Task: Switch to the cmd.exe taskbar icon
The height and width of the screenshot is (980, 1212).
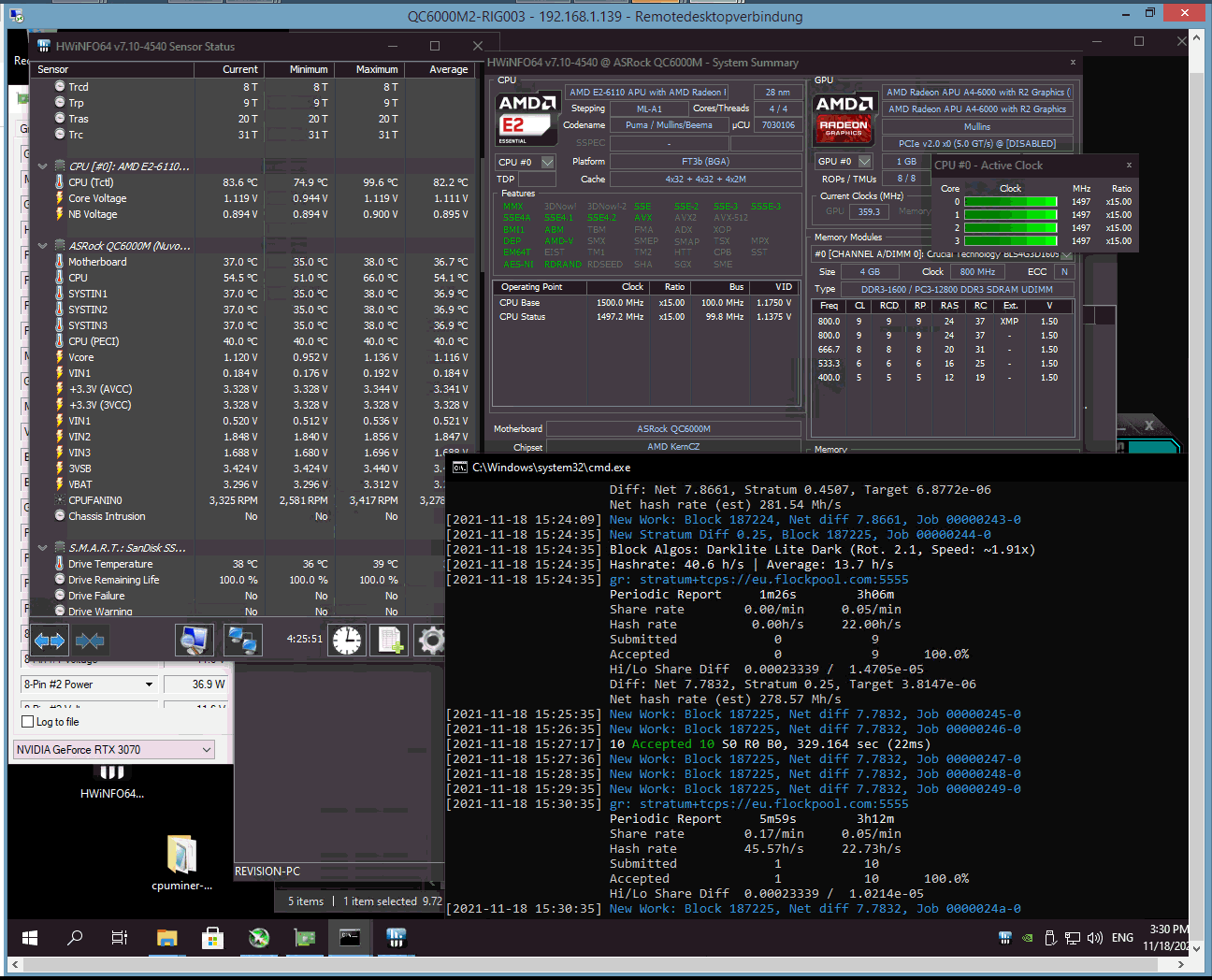Action: coord(350,938)
